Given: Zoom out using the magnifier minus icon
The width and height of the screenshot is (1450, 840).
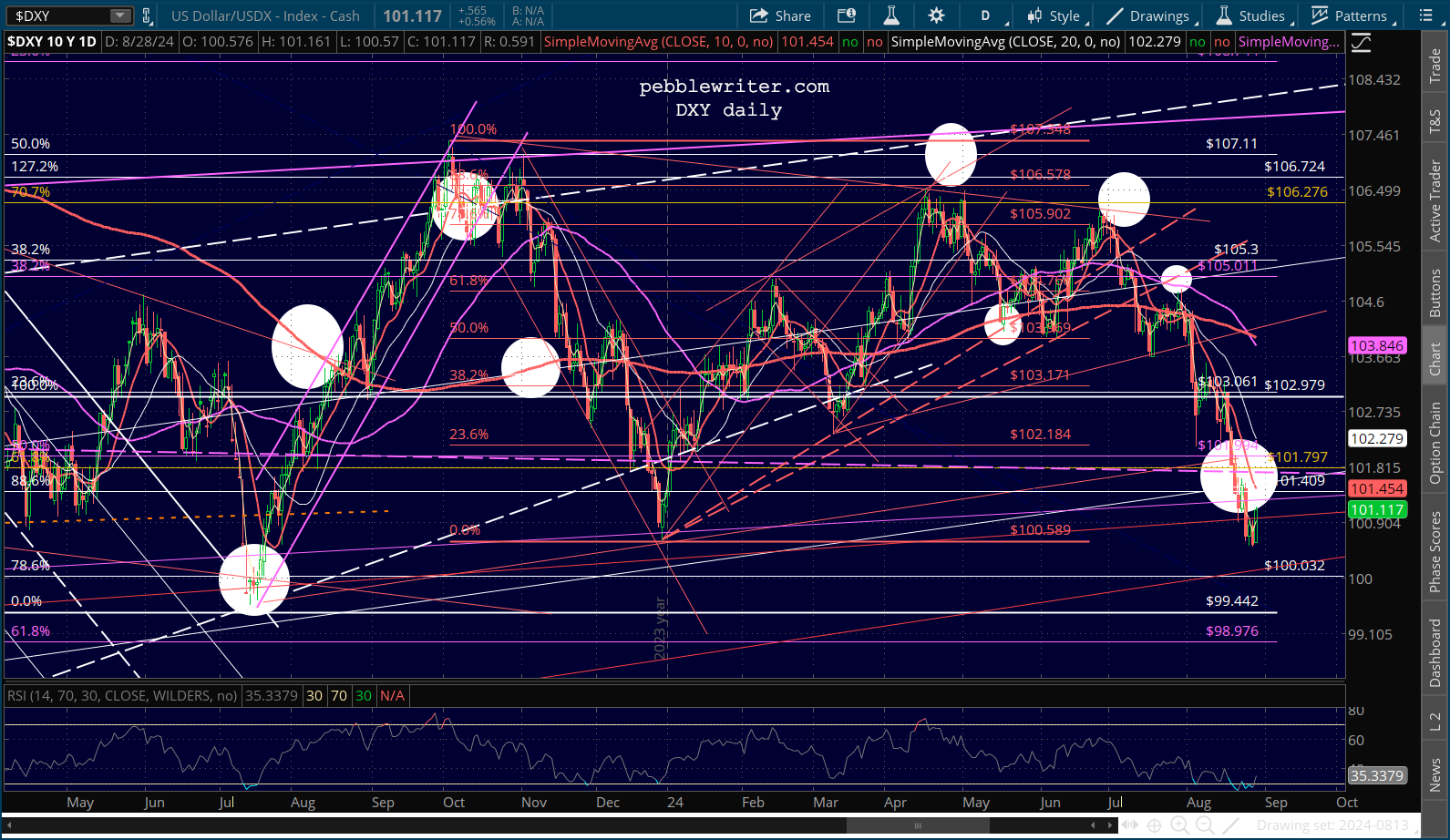Looking at the screenshot, I should point(1204,825).
